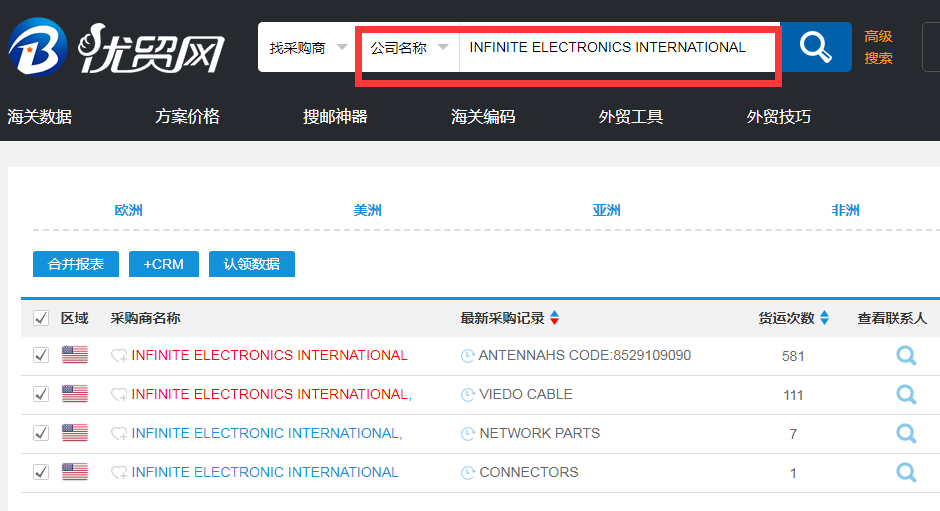940x511 pixels.
Task: Click VIEDO CABLE record text
Action: [526, 394]
